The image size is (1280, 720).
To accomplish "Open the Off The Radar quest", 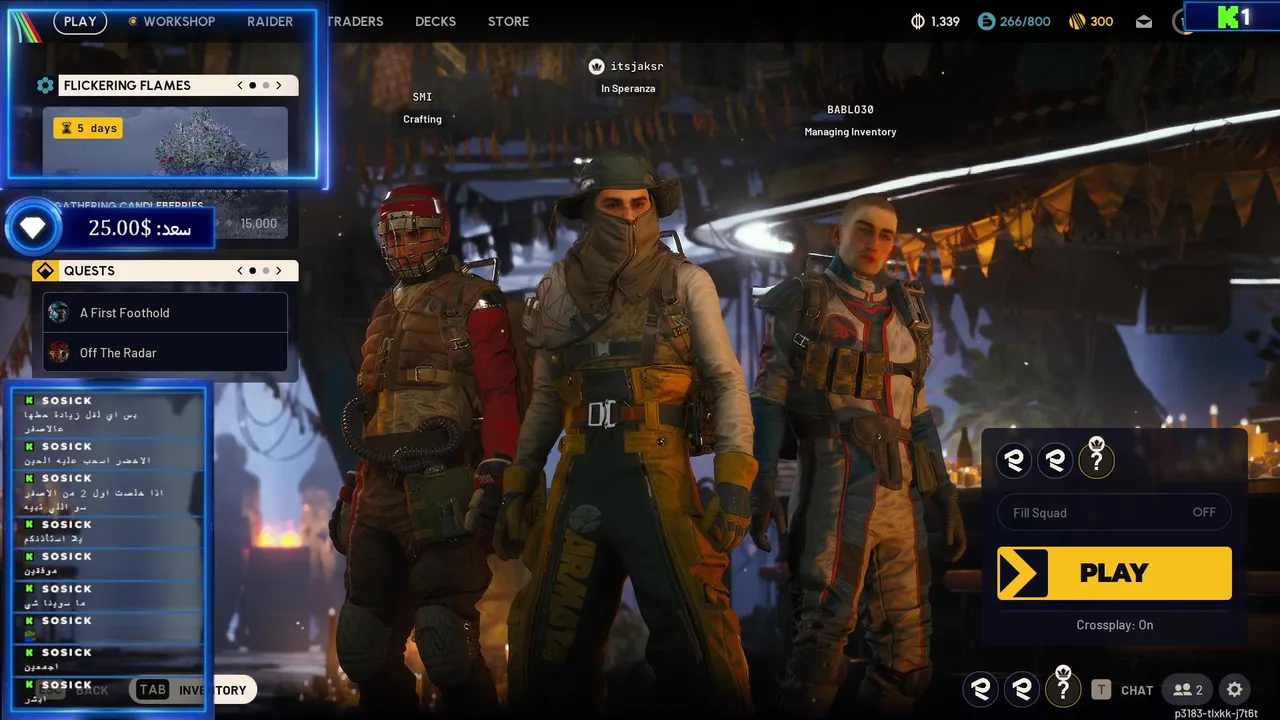I will tap(165, 352).
